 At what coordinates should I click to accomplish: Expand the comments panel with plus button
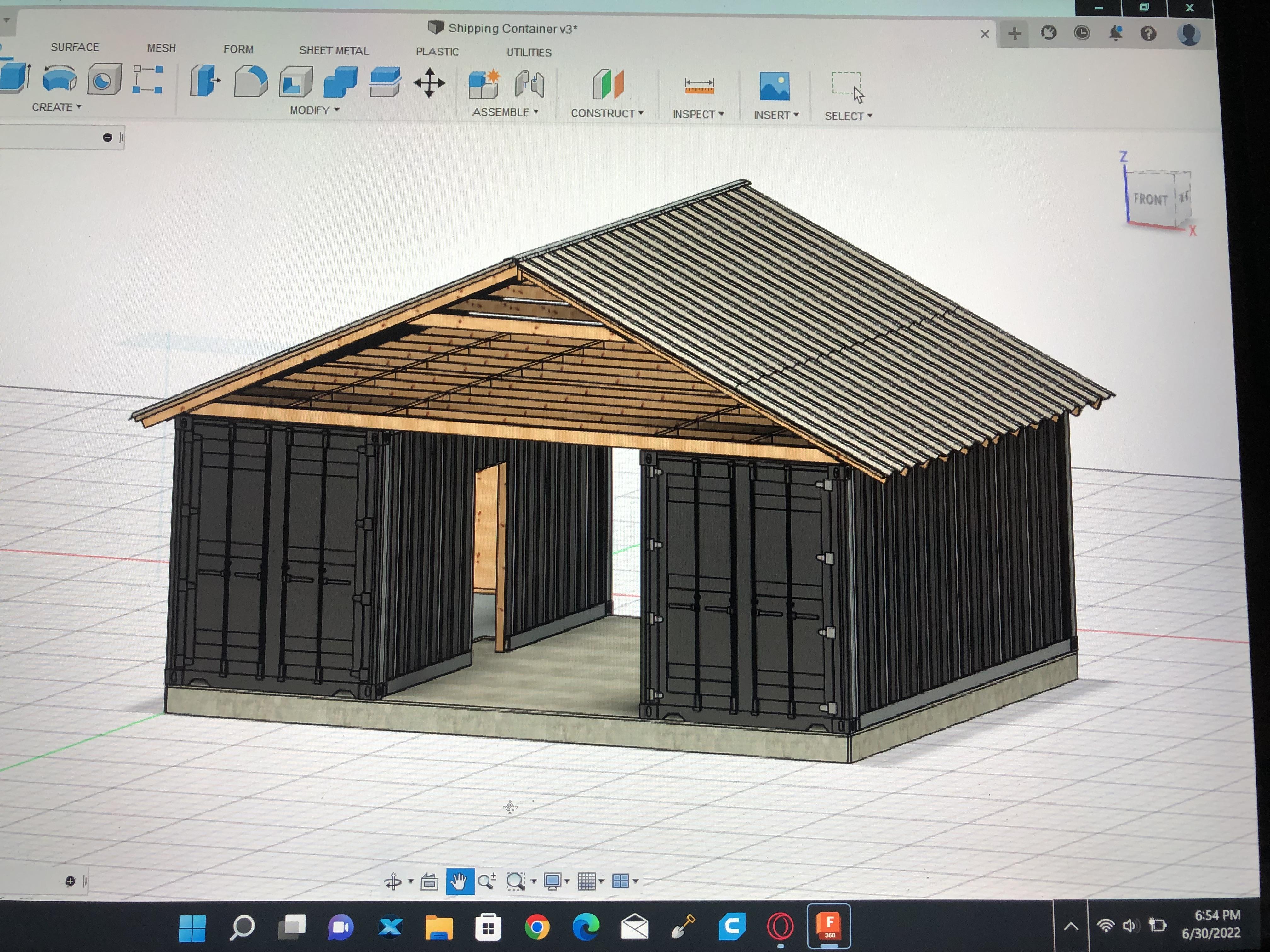[x=70, y=881]
